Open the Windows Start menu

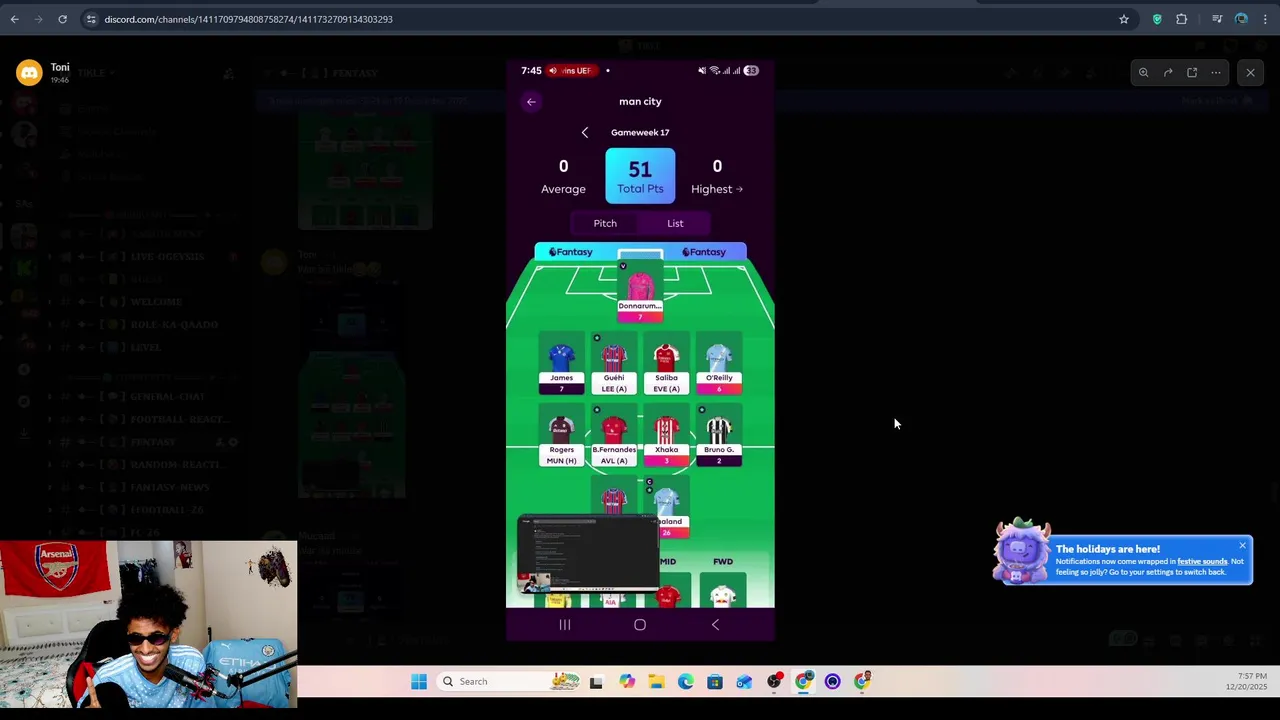point(419,682)
